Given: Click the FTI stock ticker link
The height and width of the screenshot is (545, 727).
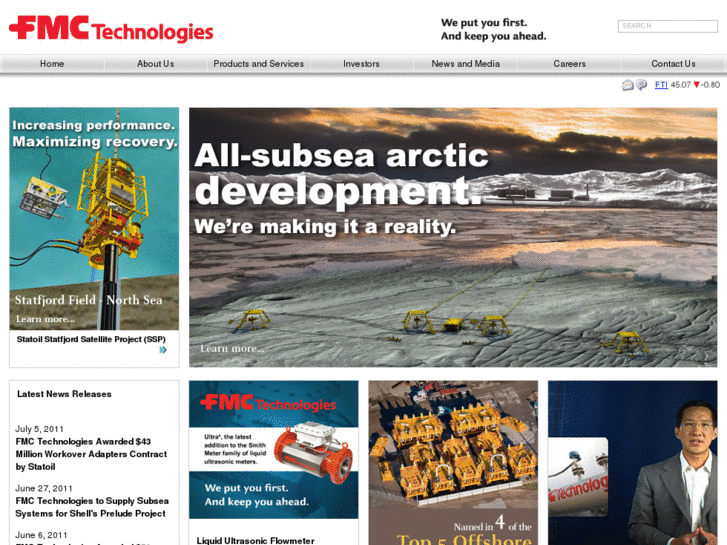Looking at the screenshot, I should [661, 84].
